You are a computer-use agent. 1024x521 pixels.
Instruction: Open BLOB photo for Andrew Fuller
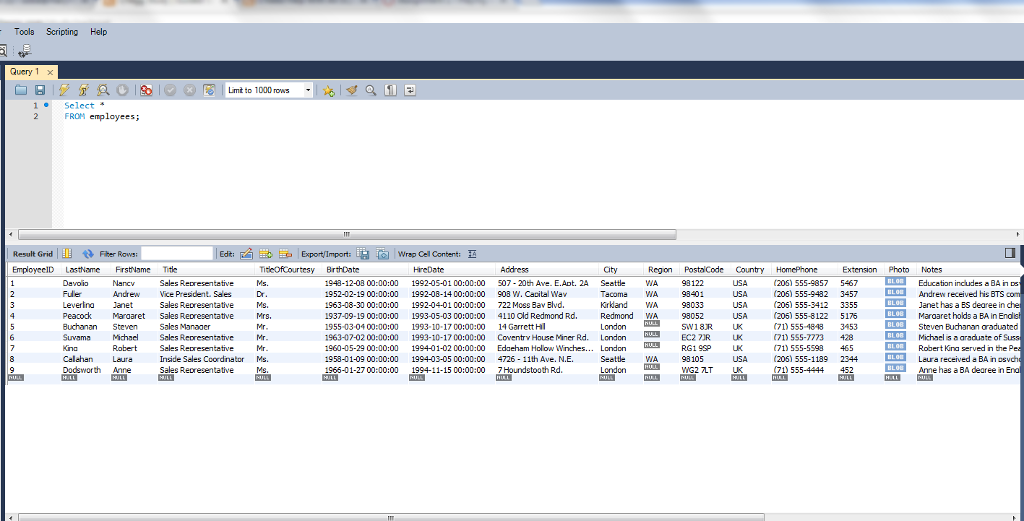tap(895, 292)
